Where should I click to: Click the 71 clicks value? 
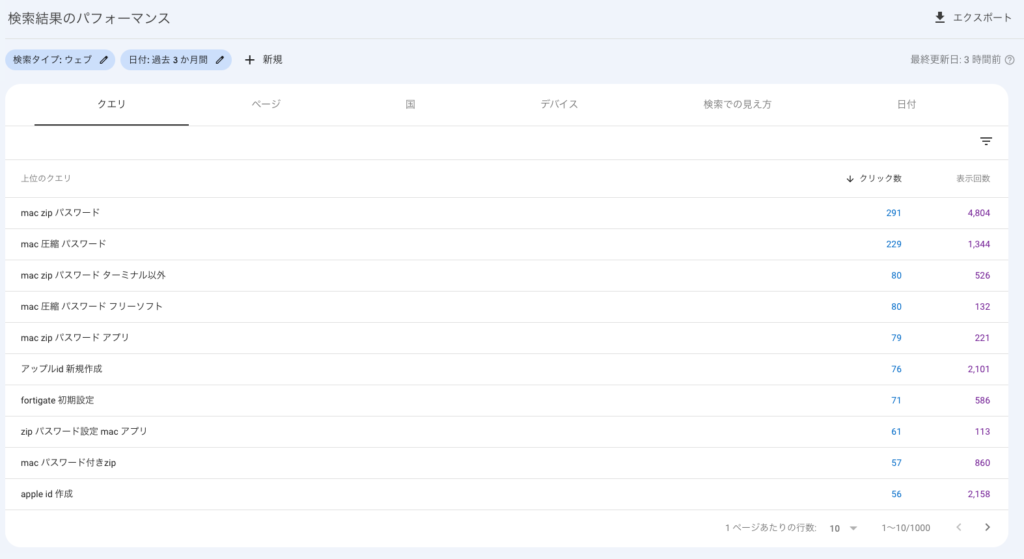click(896, 400)
